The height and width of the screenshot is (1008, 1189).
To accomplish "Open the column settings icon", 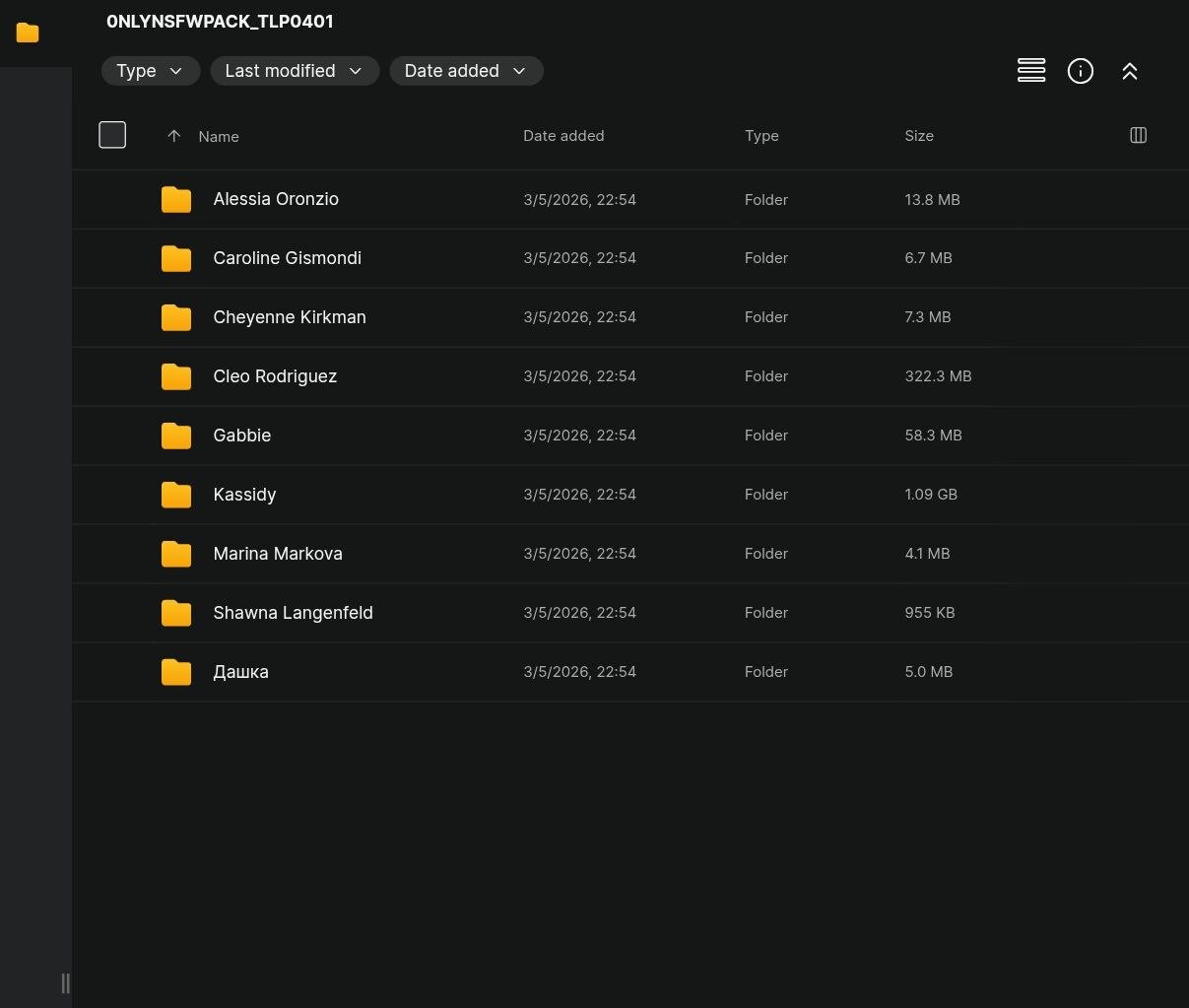I will (x=1138, y=135).
